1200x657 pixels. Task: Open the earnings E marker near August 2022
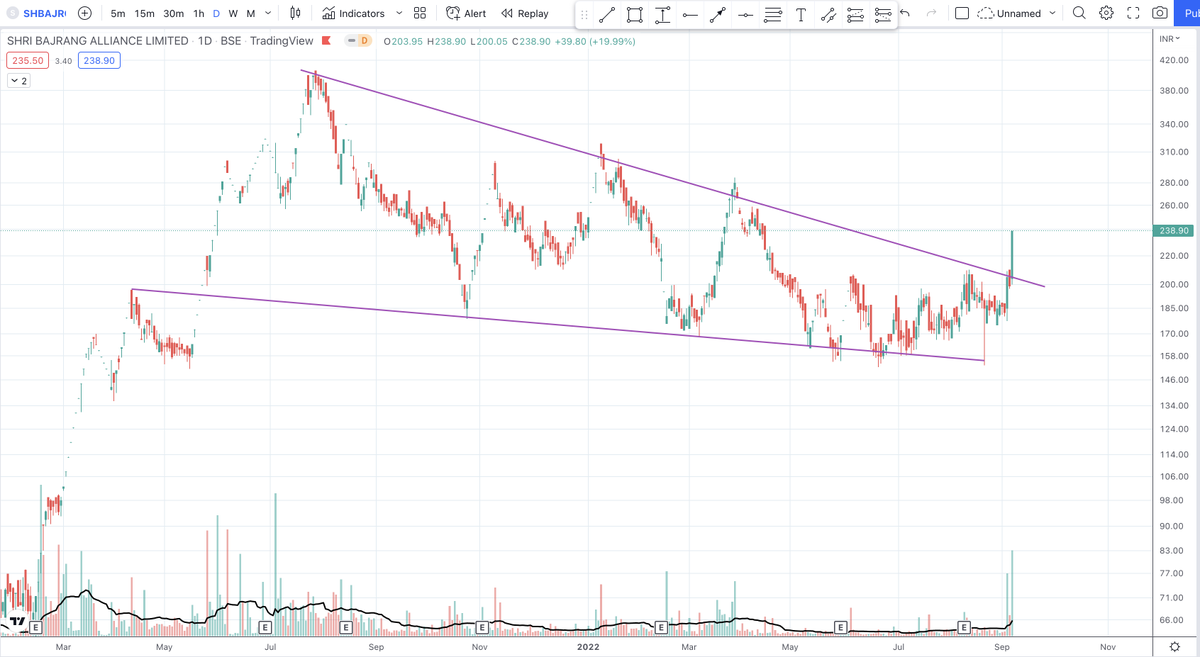[964, 628]
